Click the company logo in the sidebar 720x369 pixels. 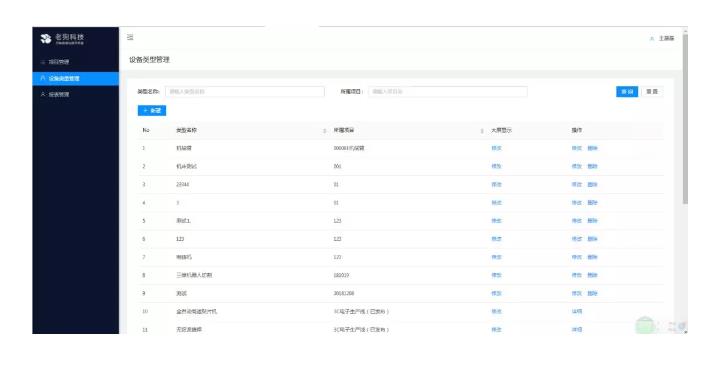pyautogui.click(x=62, y=39)
